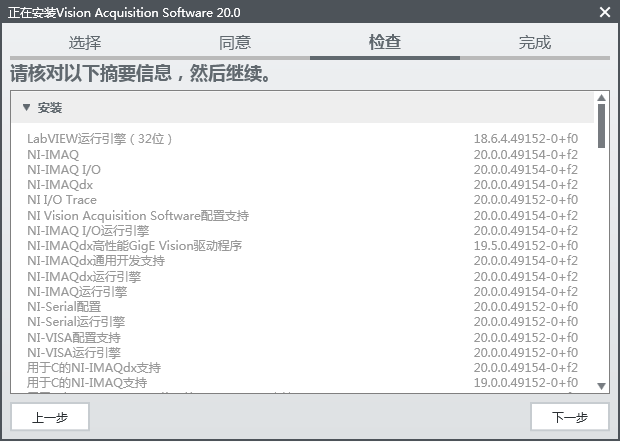
Task: Select the NI-IMAQdx通用开发支持 row
Action: click(x=302, y=261)
